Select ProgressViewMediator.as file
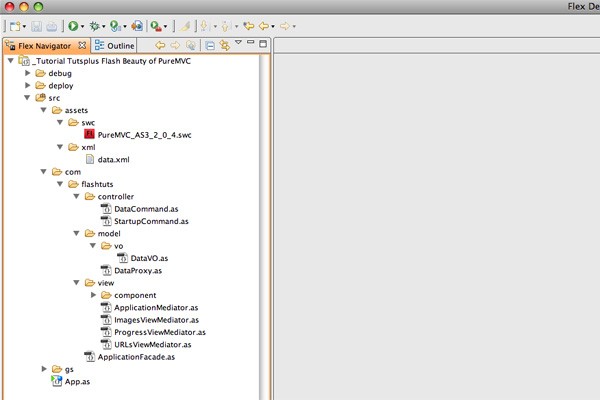 click(x=160, y=332)
